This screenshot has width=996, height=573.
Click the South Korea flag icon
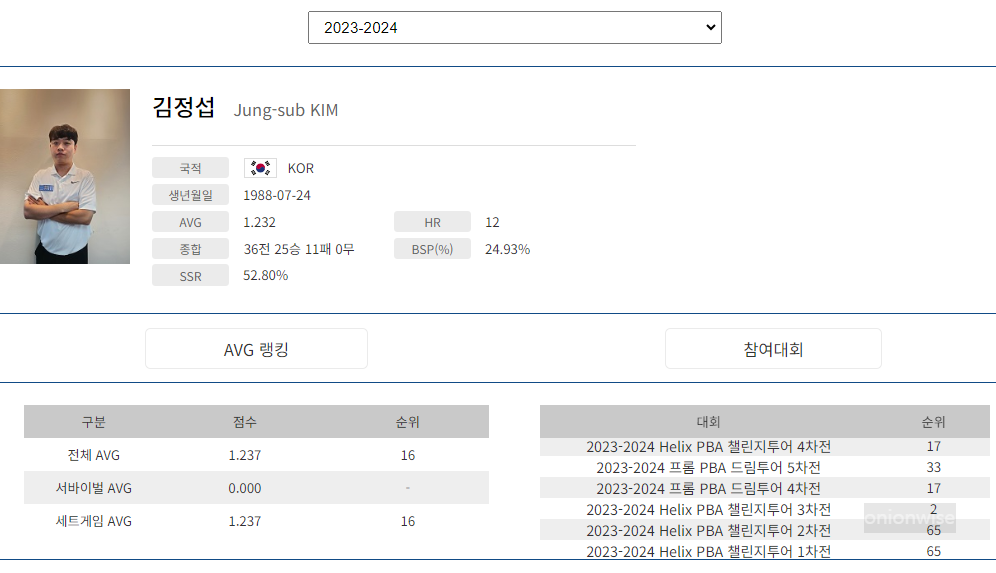(260, 168)
